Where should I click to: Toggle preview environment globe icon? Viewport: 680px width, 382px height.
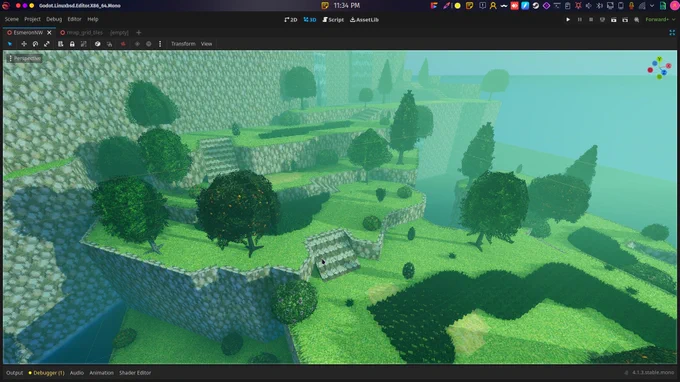[149, 44]
